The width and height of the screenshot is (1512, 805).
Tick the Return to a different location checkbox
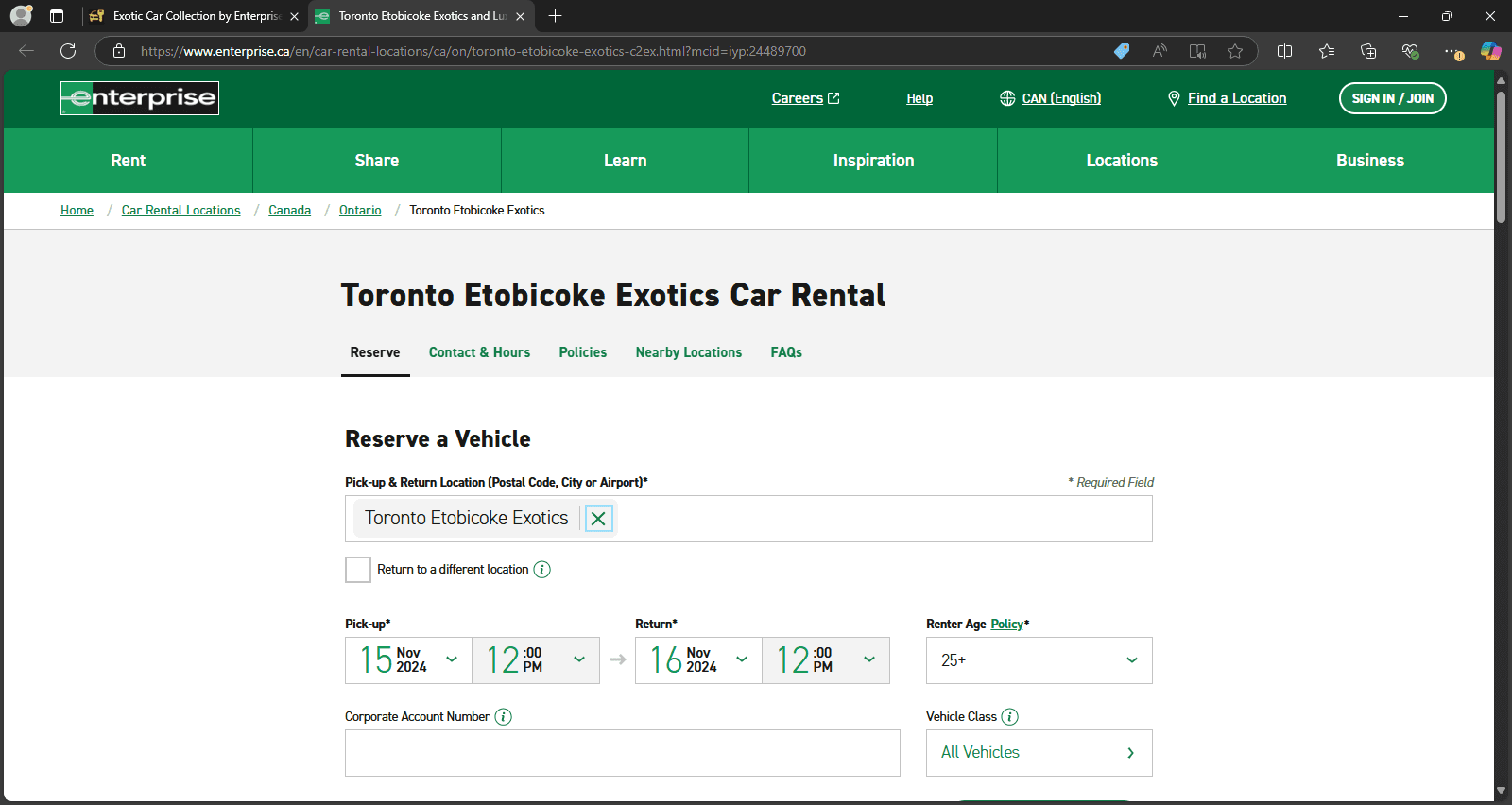pos(358,570)
